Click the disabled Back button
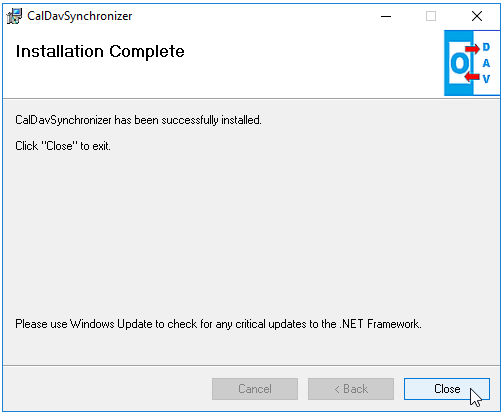The height and width of the screenshot is (415, 504). (x=351, y=389)
